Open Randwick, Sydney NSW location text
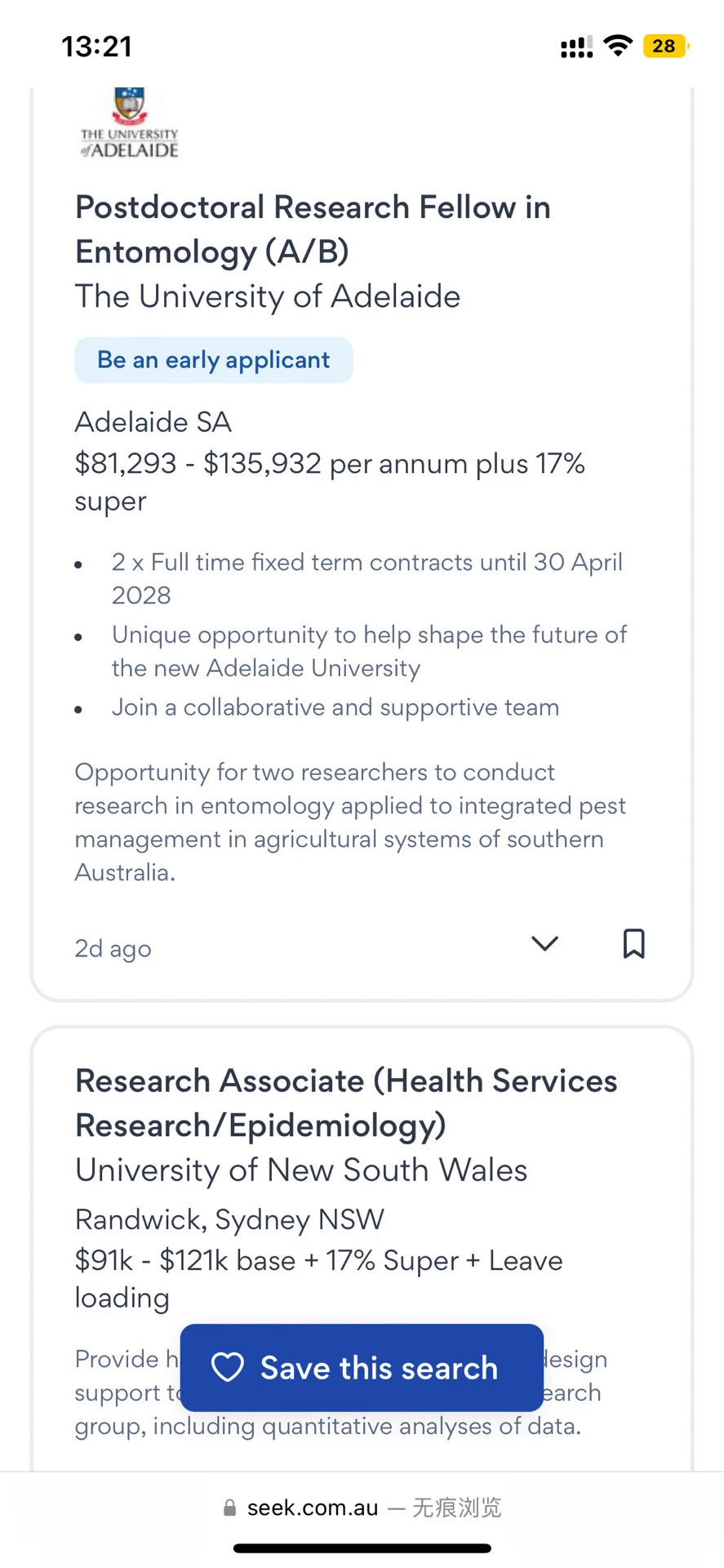The image size is (724, 1568). pyautogui.click(x=229, y=1219)
